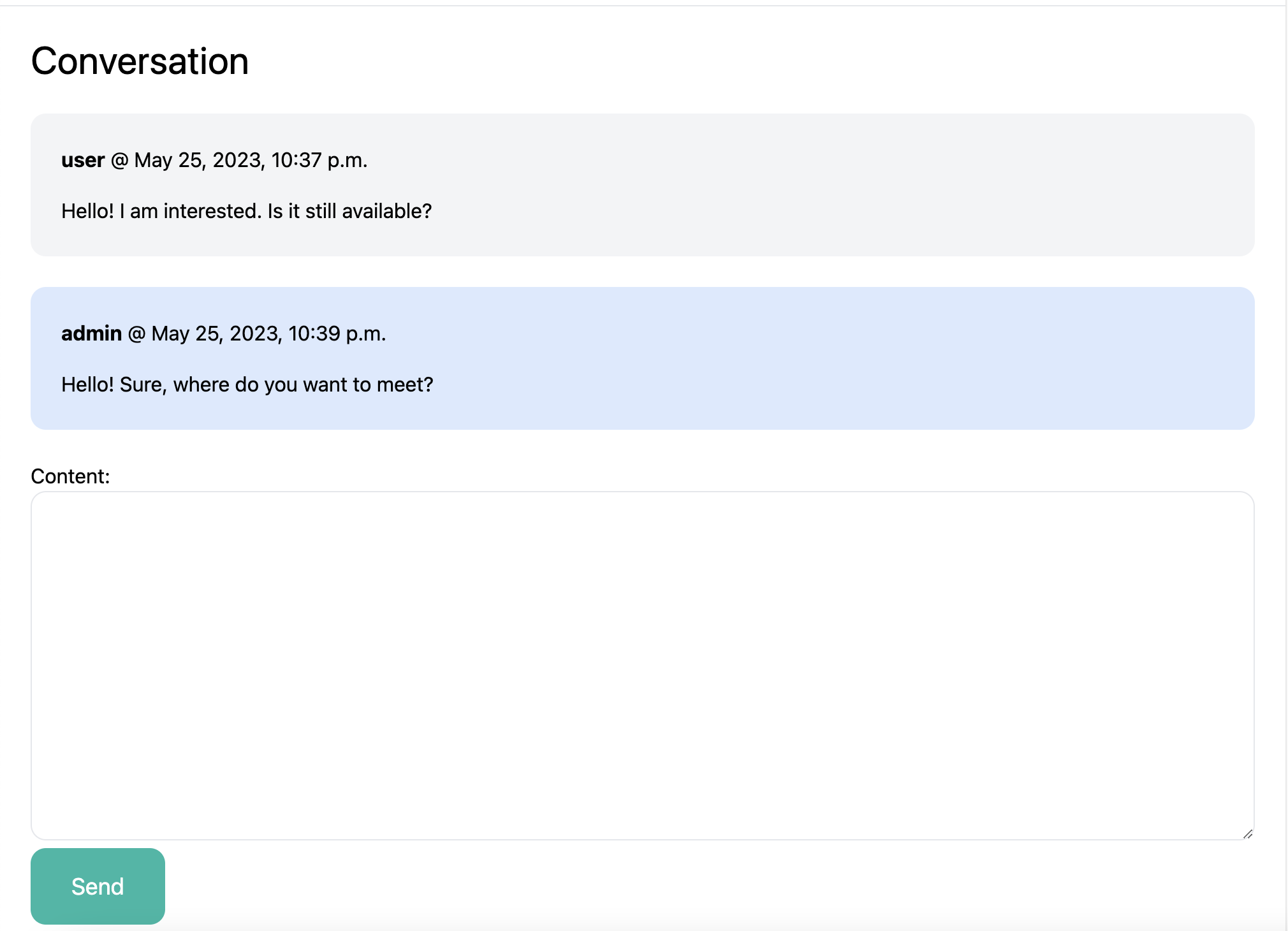Viewport: 1288px width, 931px height.
Task: Click 'May 25, 2023' in the admin message header
Action: point(216,334)
